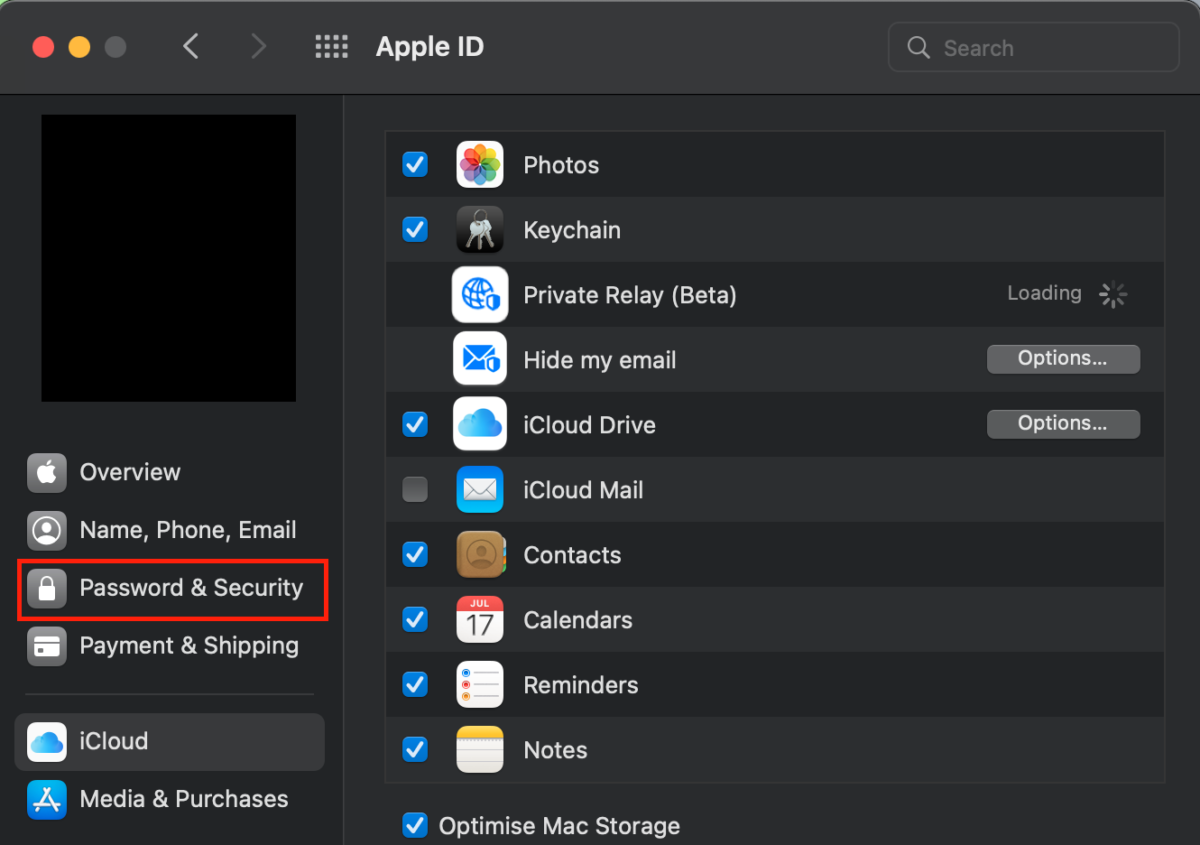Click the Hide my email envelope icon
Image resolution: width=1200 pixels, height=845 pixels.
(x=480, y=360)
